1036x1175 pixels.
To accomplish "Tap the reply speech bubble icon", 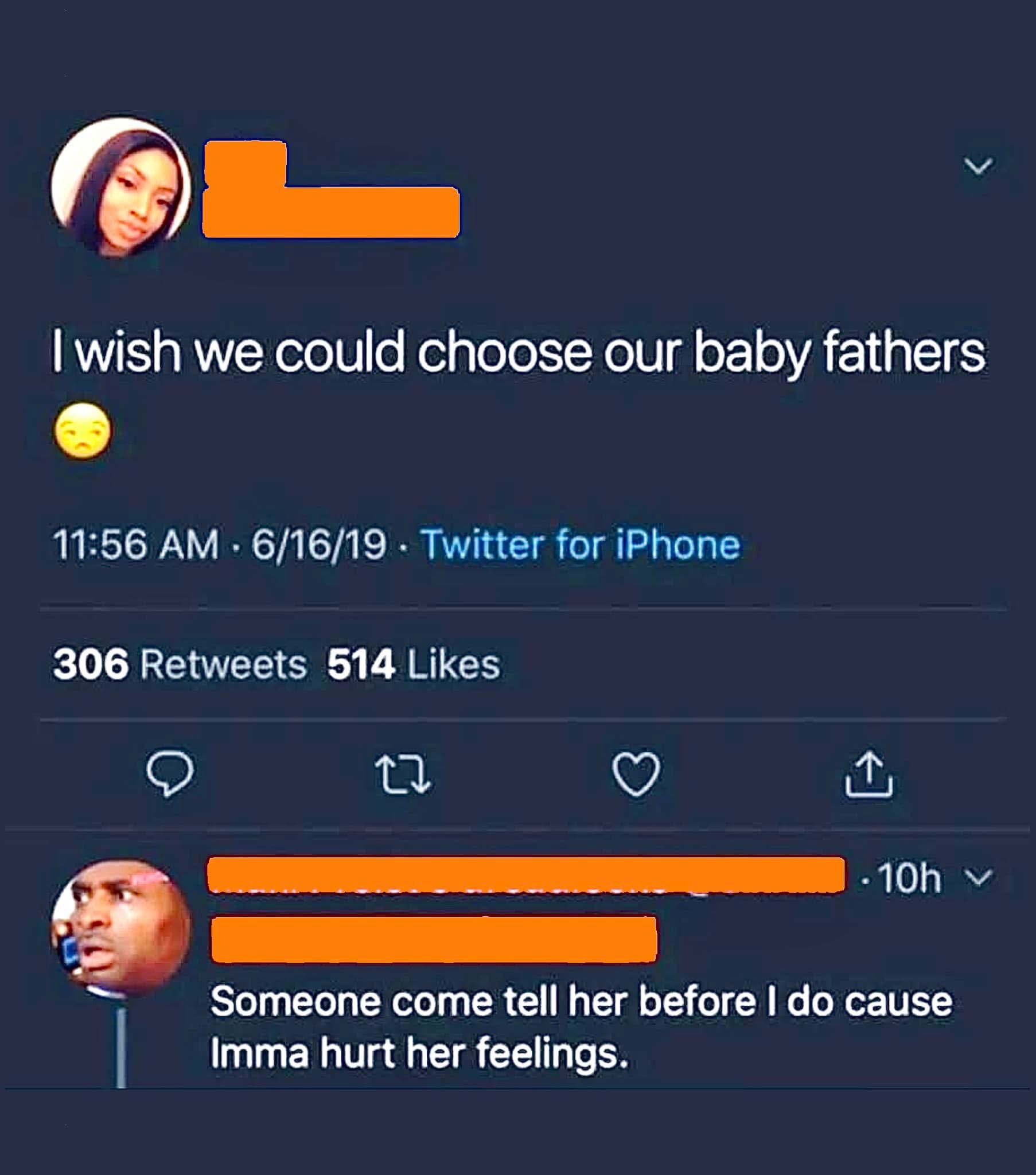I will pos(170,773).
